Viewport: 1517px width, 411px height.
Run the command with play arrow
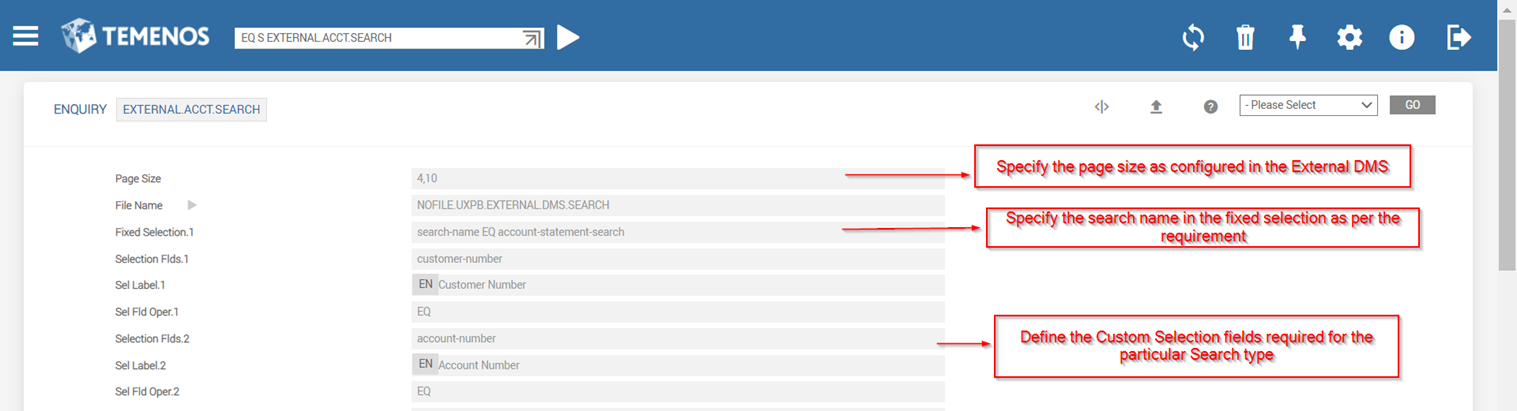tap(568, 38)
